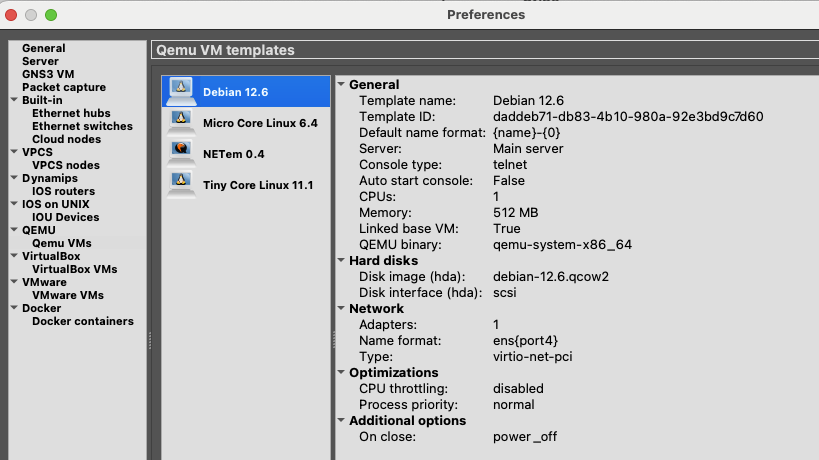Open the General preferences page
This screenshot has width=819, height=460.
[x=44, y=48]
